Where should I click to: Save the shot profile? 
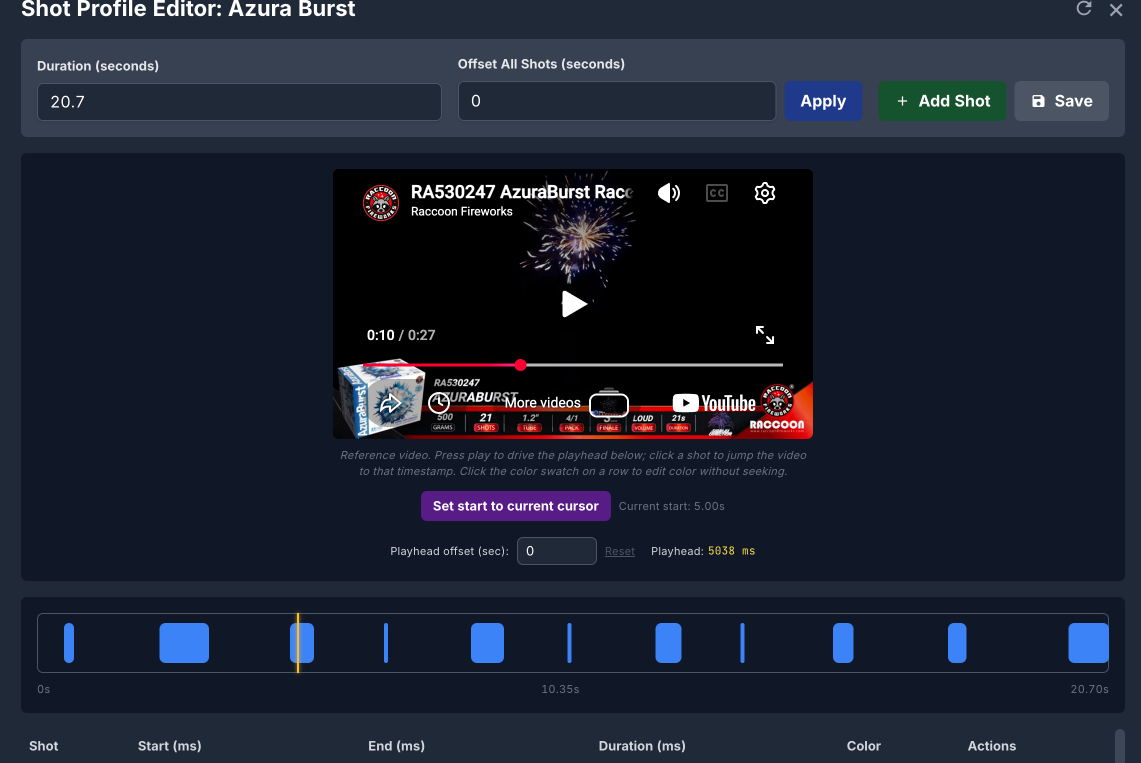click(x=1062, y=101)
